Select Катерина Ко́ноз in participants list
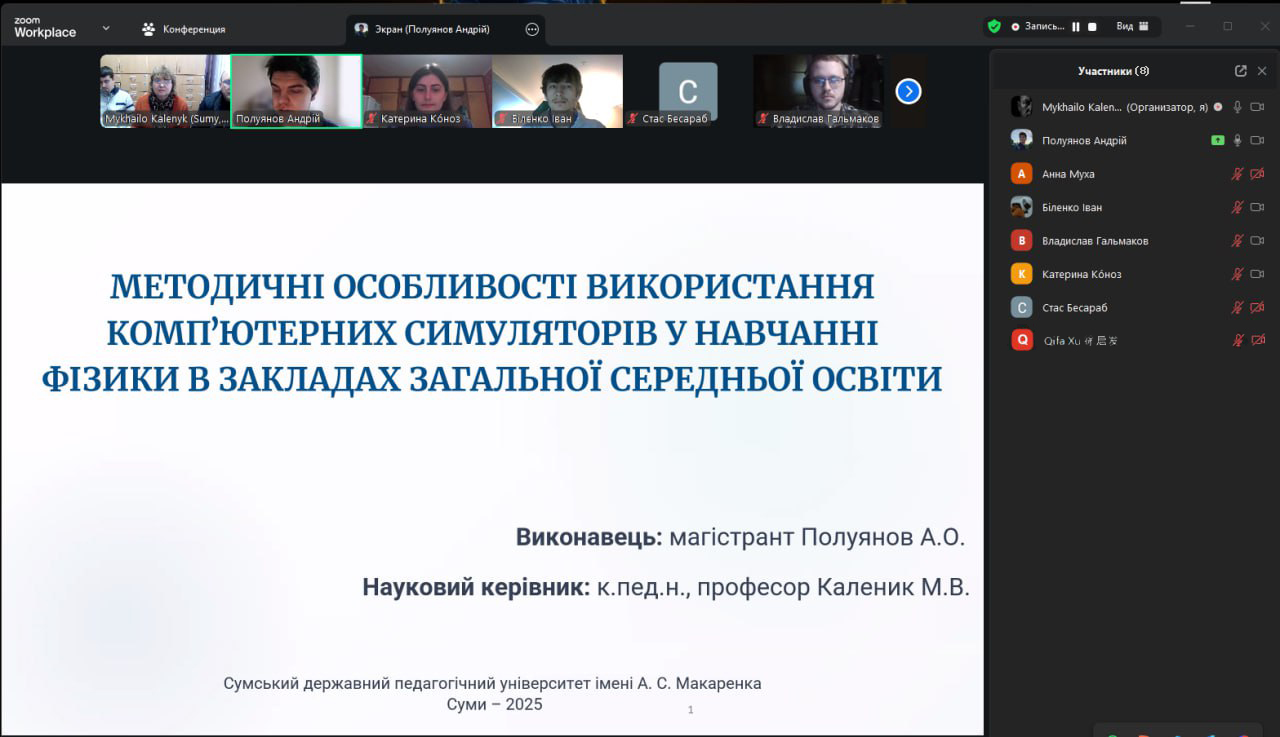 [1082, 274]
